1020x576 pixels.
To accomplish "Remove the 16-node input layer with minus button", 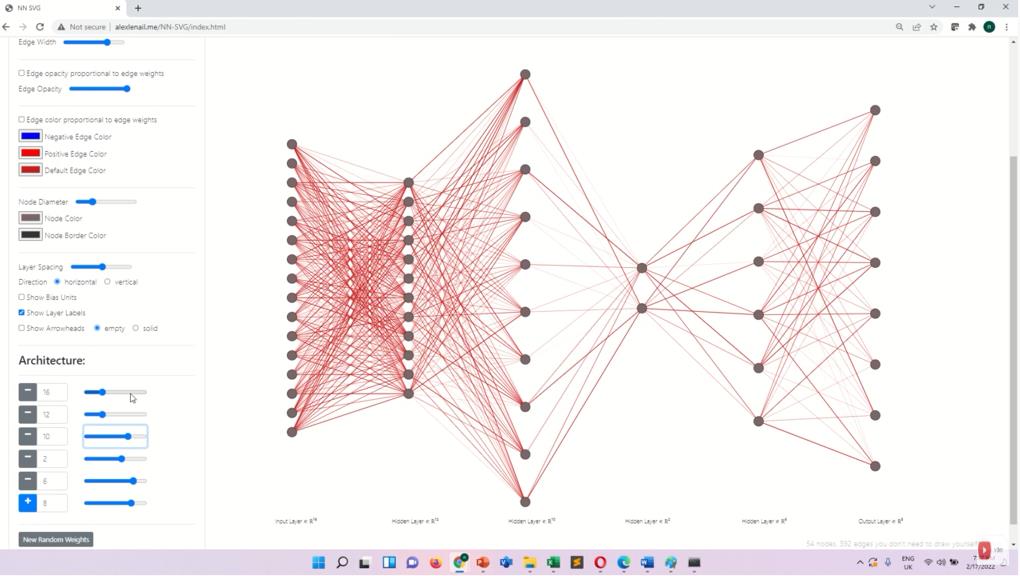I will point(28,392).
